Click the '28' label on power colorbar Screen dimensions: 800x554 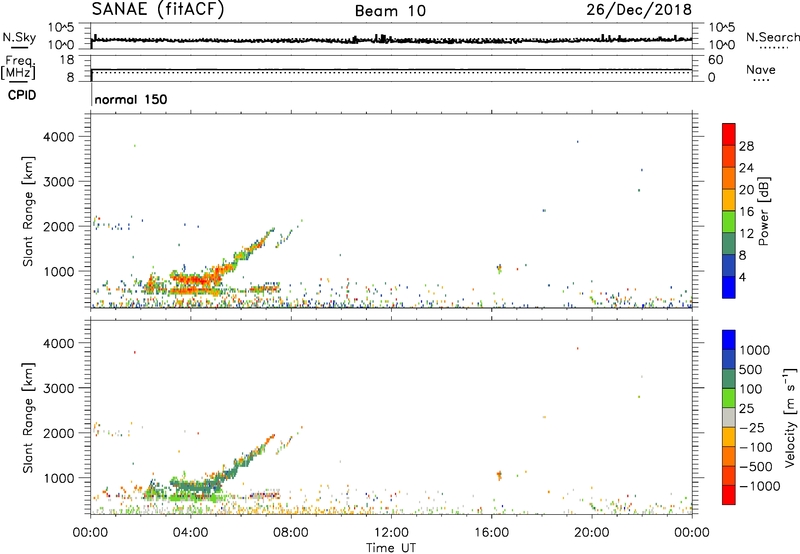(746, 146)
